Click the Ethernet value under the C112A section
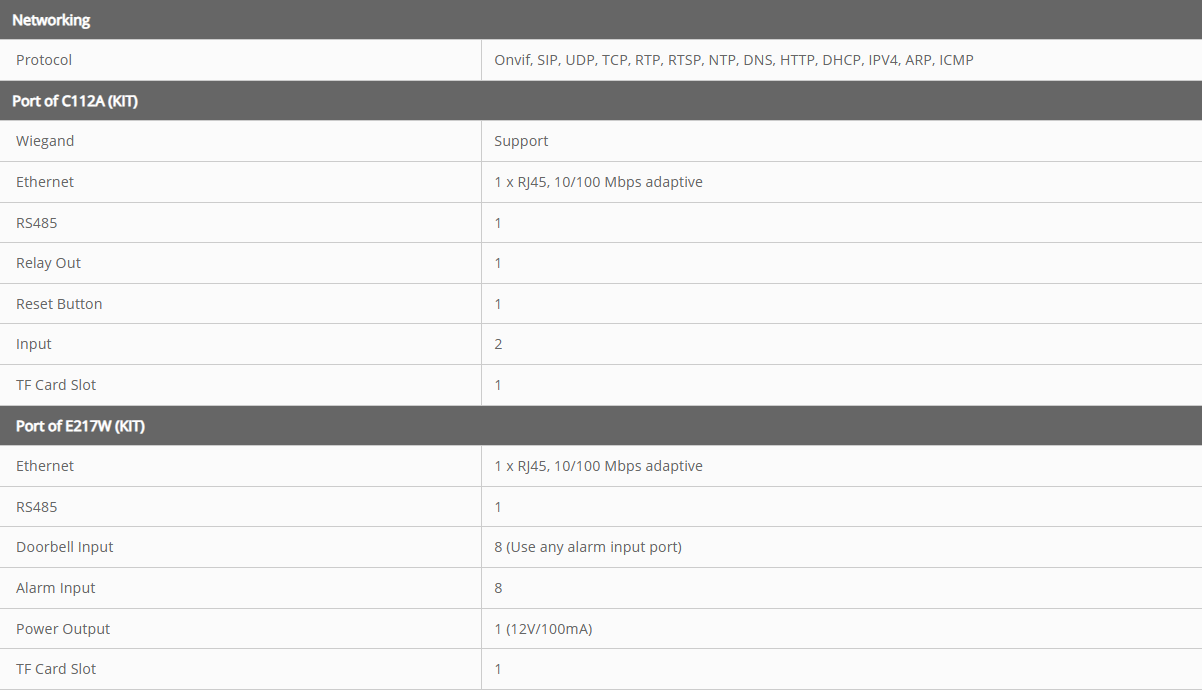Image resolution: width=1202 pixels, height=690 pixels. [x=598, y=182]
